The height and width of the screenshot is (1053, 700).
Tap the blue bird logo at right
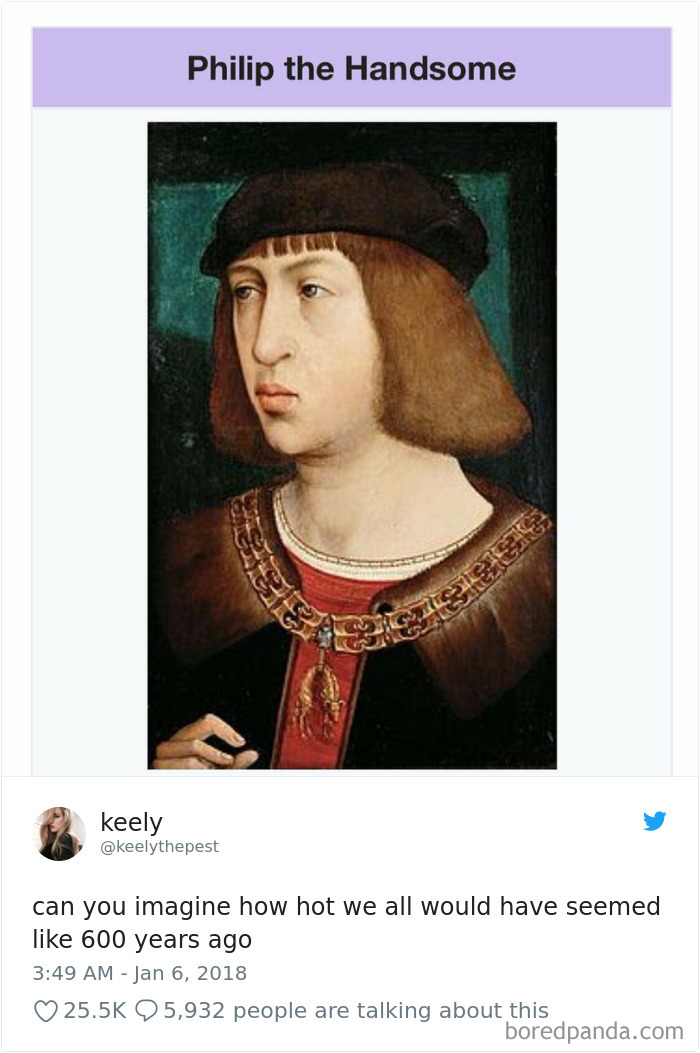[656, 821]
